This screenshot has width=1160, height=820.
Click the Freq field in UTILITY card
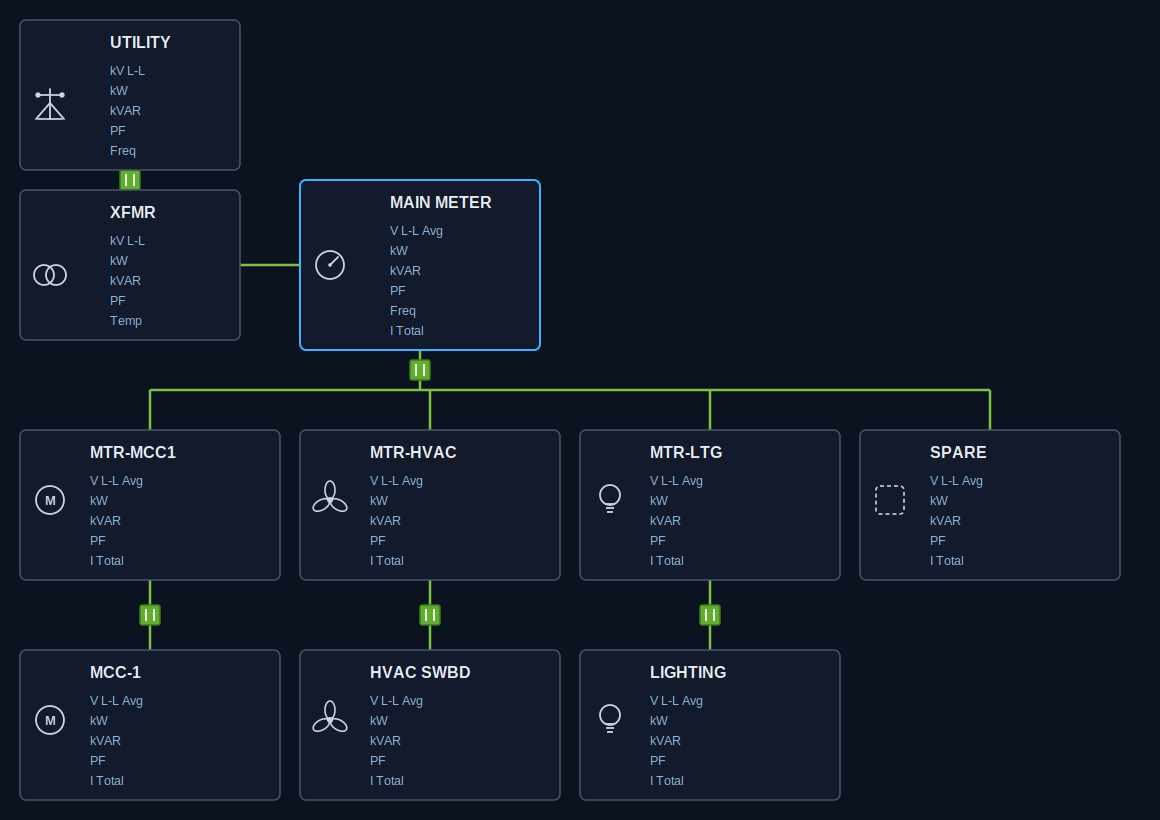coord(123,151)
